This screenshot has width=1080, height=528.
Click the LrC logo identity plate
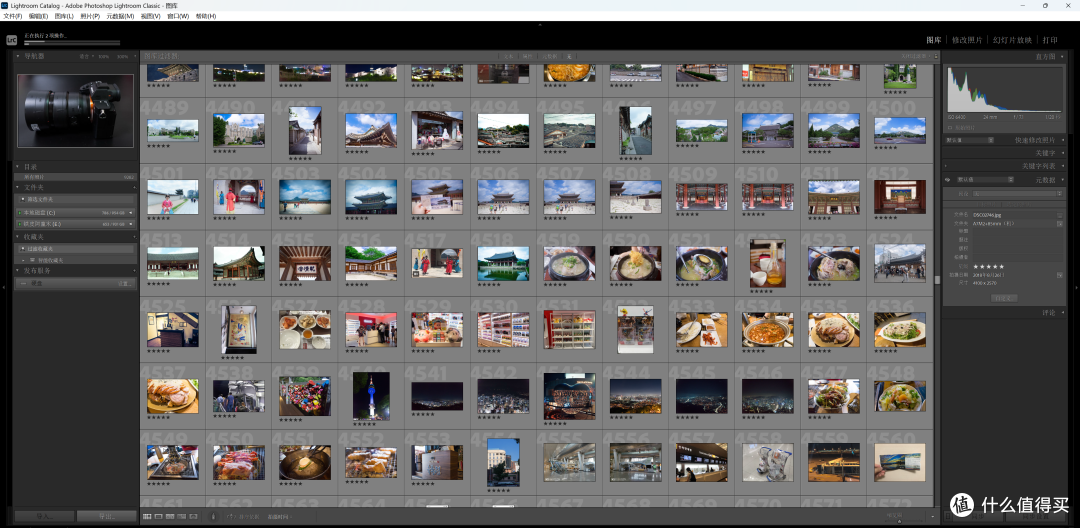(x=12, y=40)
